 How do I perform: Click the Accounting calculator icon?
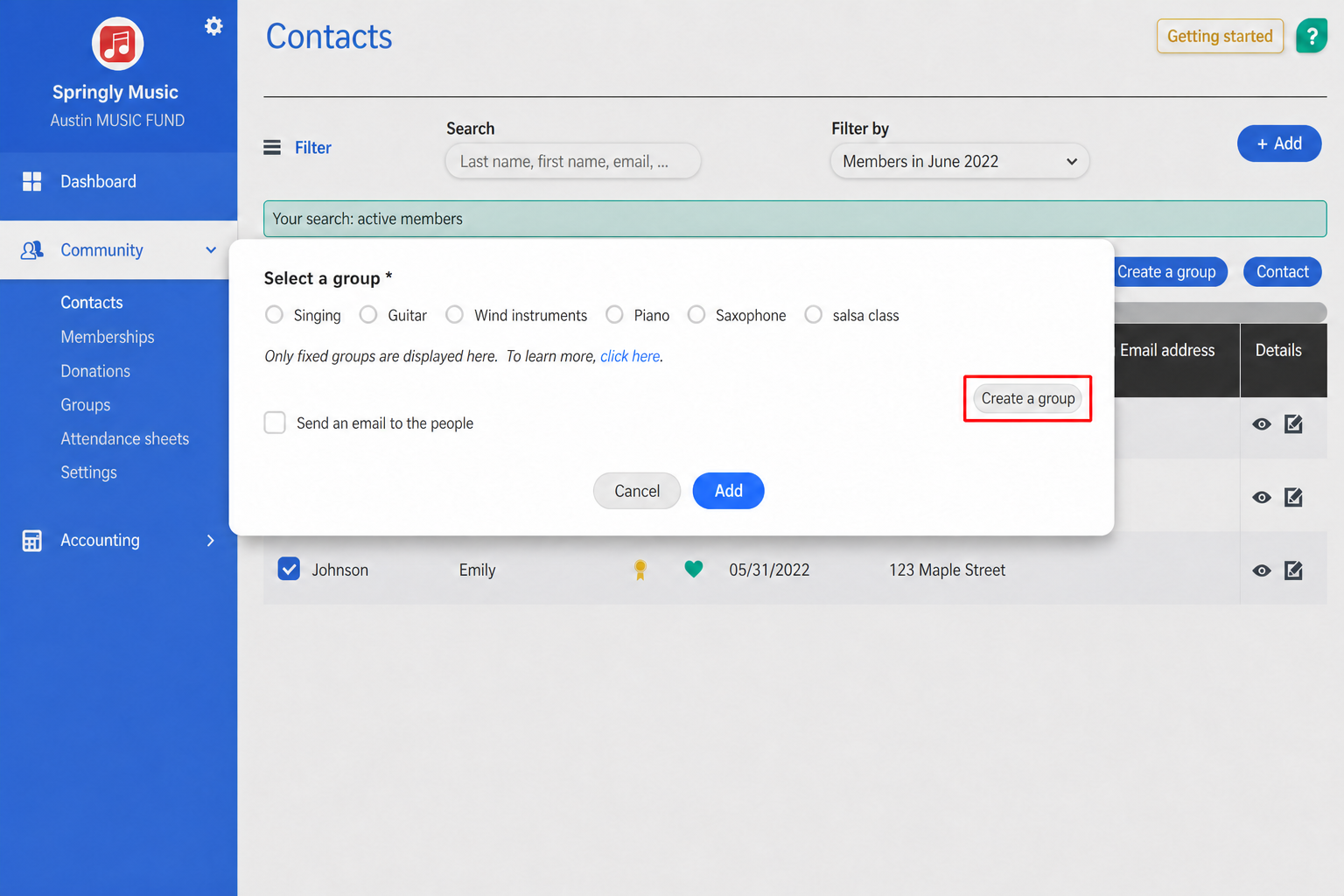coord(32,541)
